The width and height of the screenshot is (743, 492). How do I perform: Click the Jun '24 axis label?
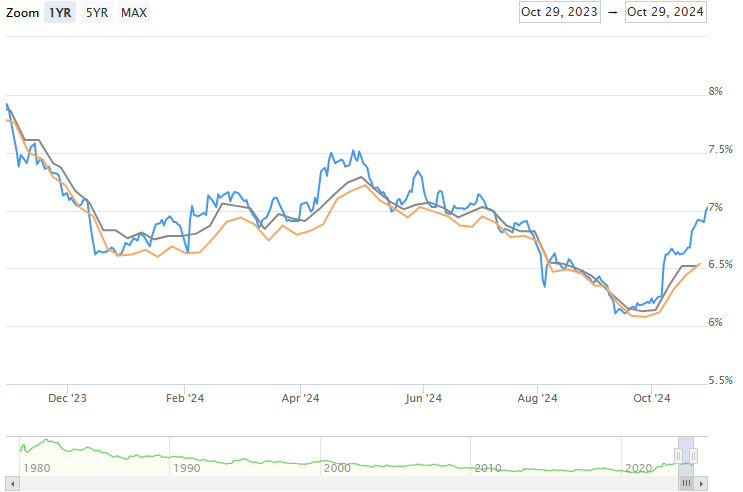point(423,398)
